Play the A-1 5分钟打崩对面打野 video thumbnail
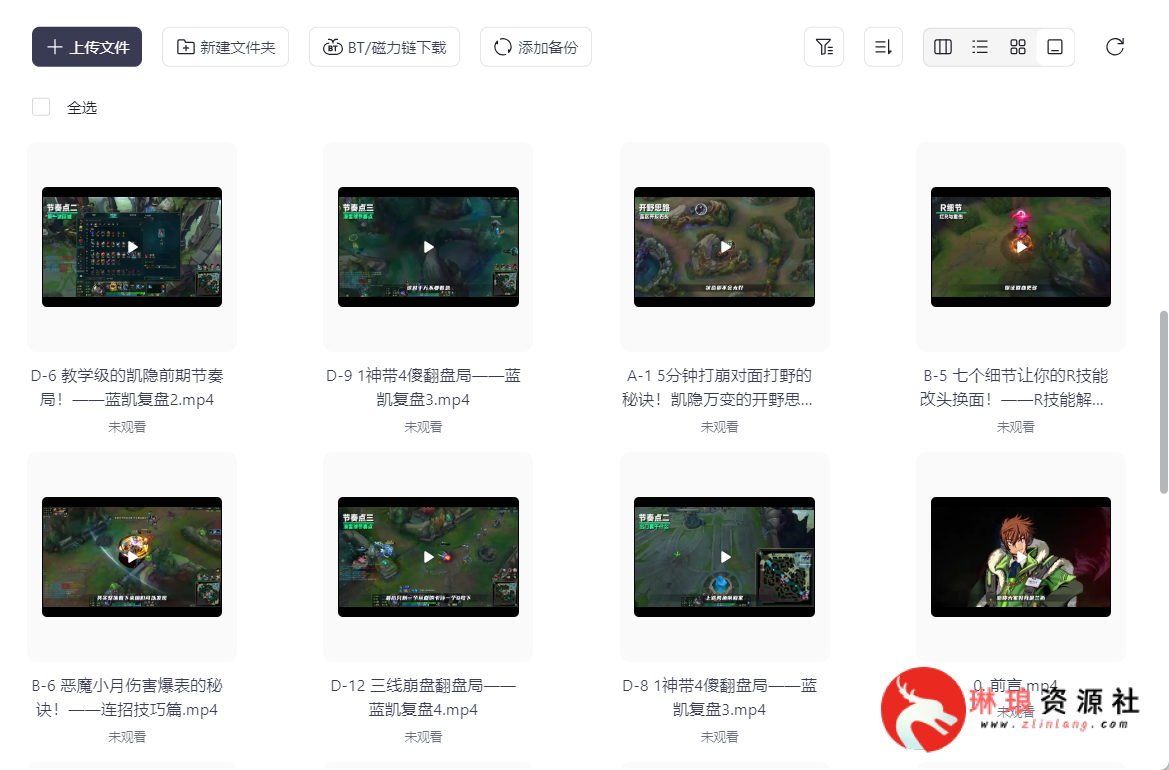Viewport: 1169px width, 770px height. tap(724, 247)
